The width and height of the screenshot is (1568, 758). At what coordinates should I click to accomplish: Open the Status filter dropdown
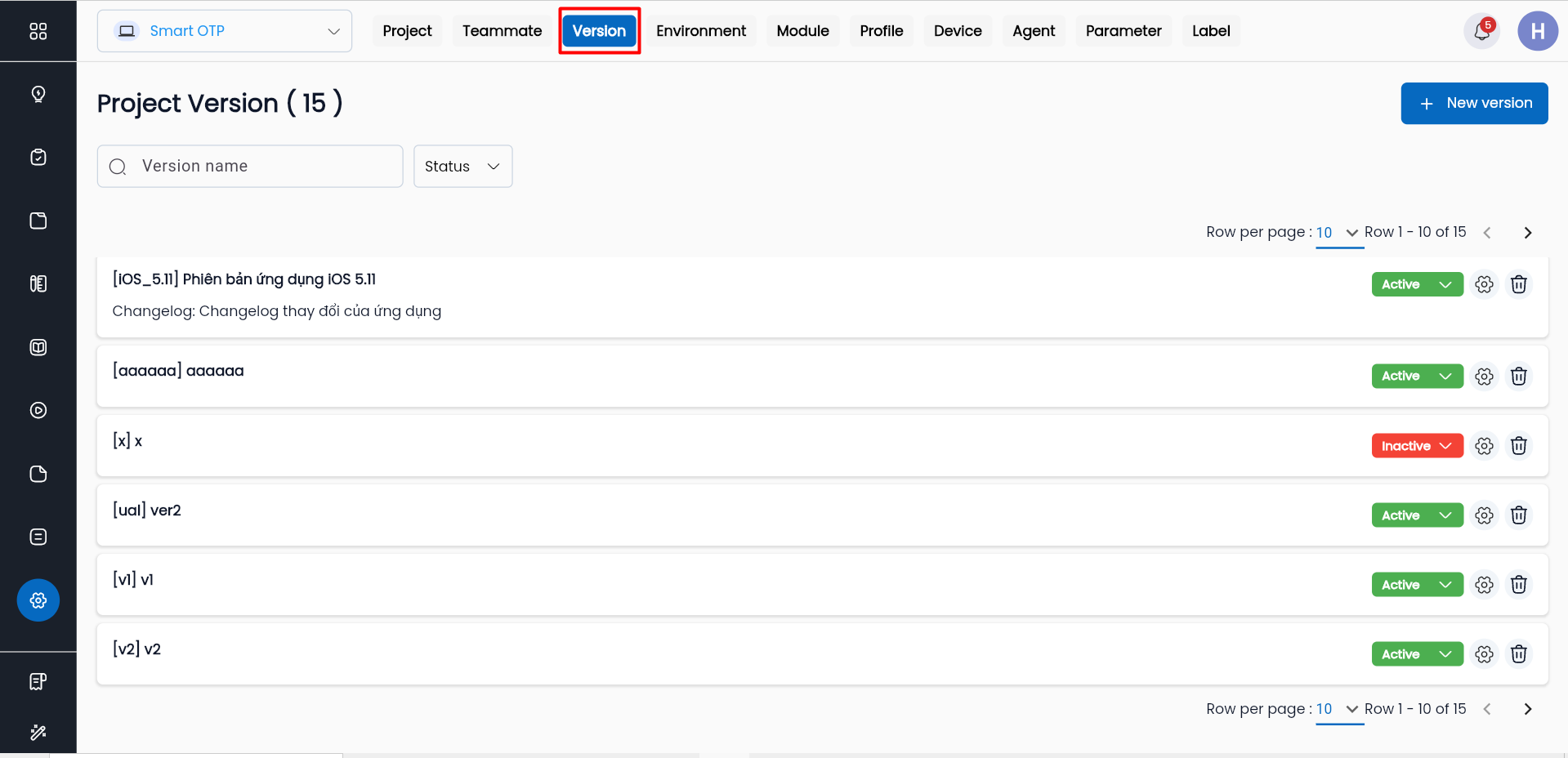pos(462,167)
